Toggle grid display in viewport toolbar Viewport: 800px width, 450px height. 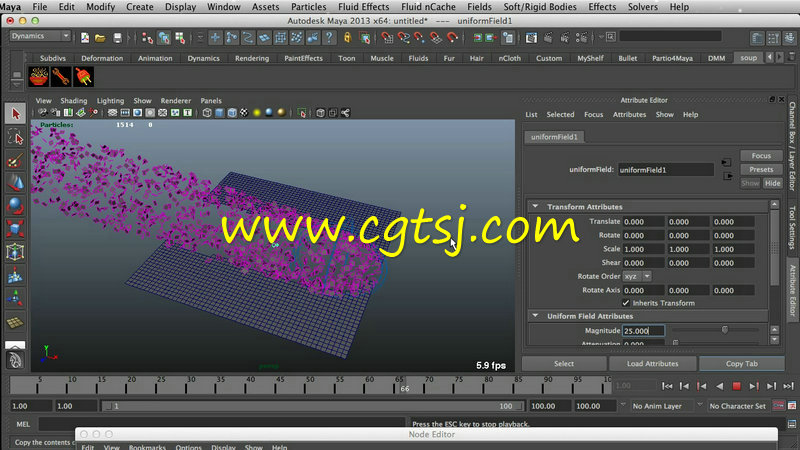pos(112,113)
